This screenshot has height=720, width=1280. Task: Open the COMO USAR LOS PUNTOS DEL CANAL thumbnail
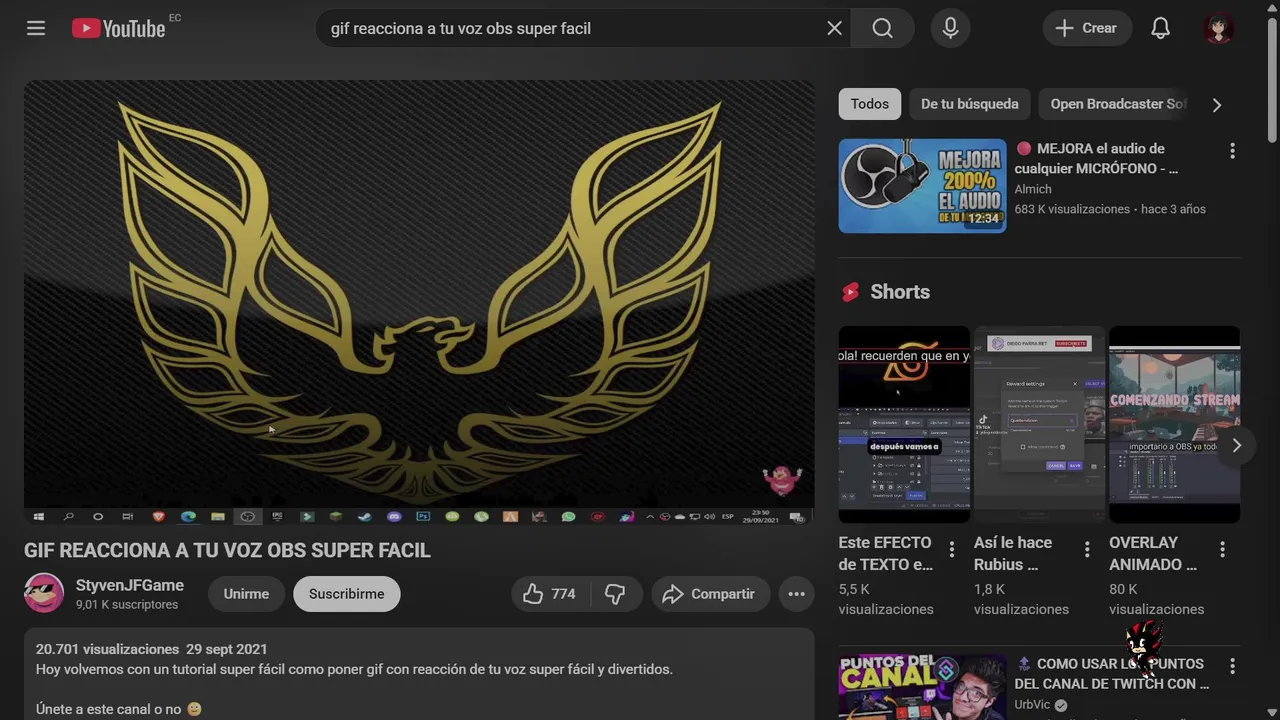pos(922,687)
